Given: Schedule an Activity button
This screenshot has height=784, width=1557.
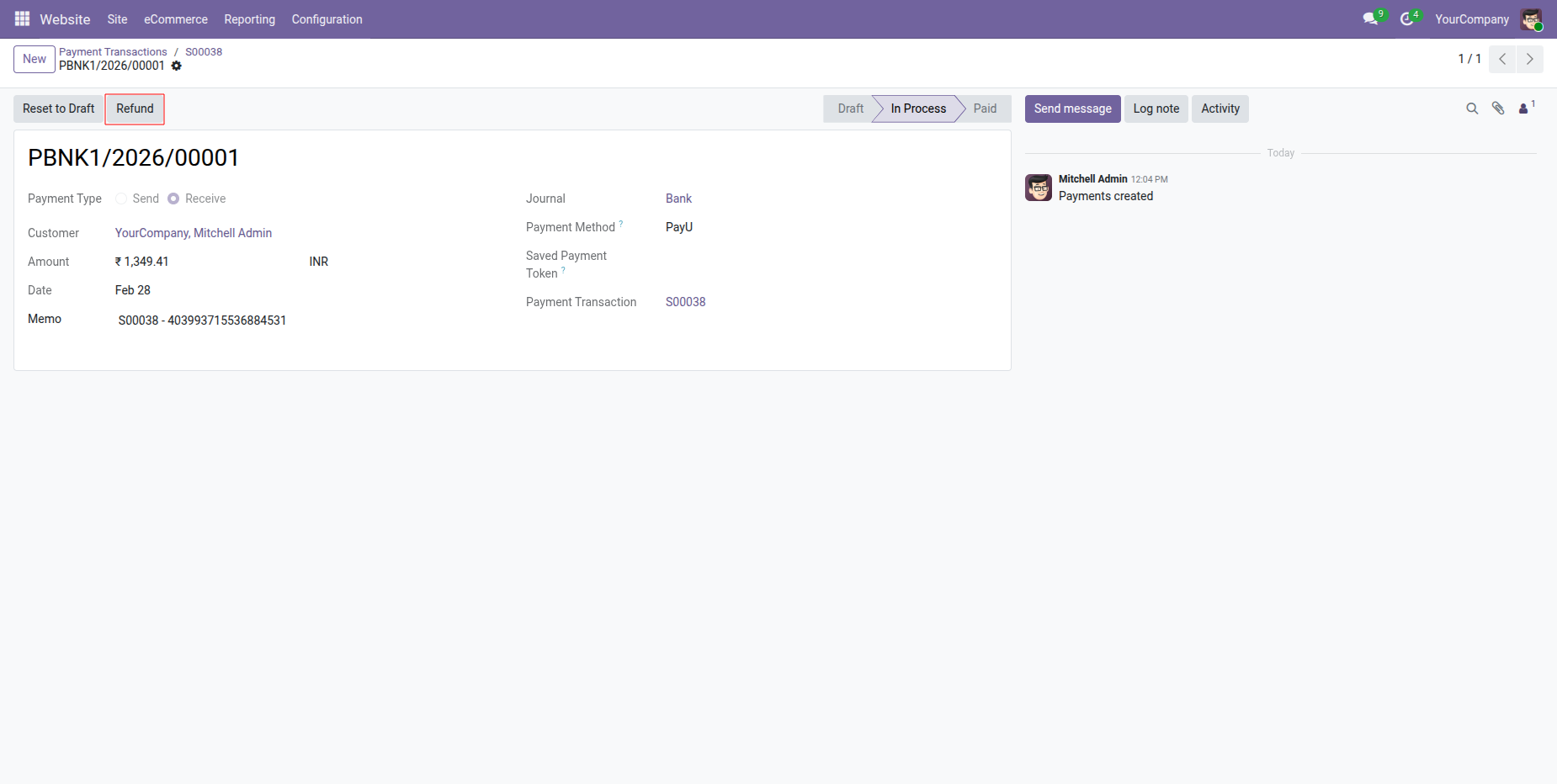Looking at the screenshot, I should pos(1220,109).
